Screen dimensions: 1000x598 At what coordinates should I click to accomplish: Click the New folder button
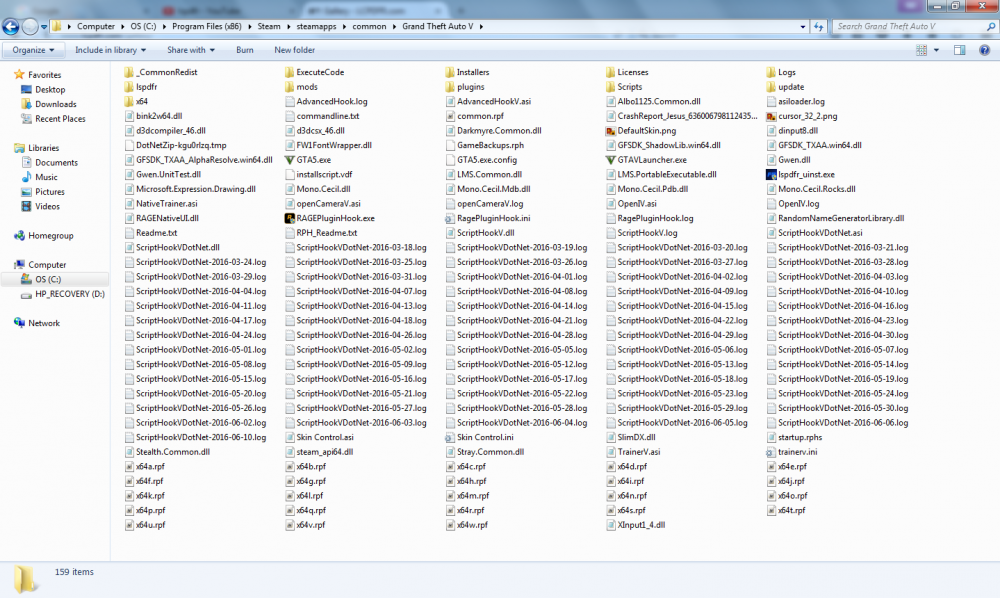coord(294,50)
